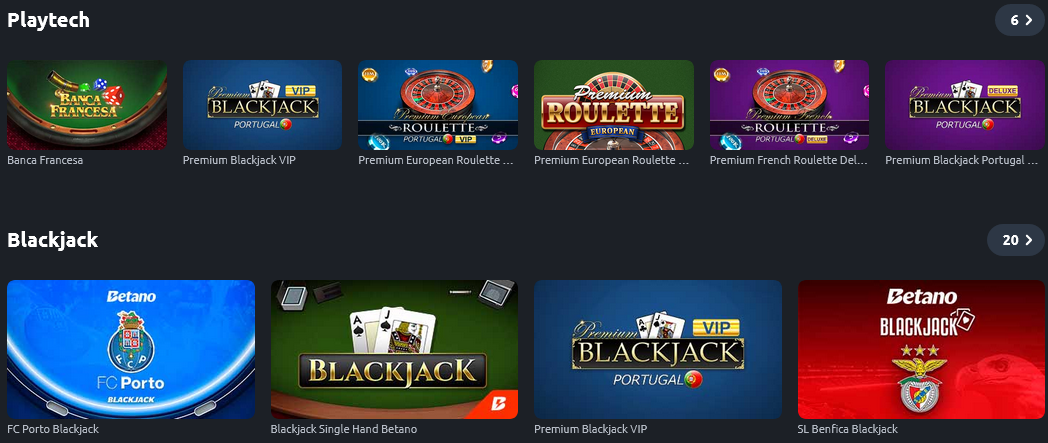1048x443 pixels.
Task: Open the FC Porto Blackjack game tile
Action: click(x=131, y=349)
